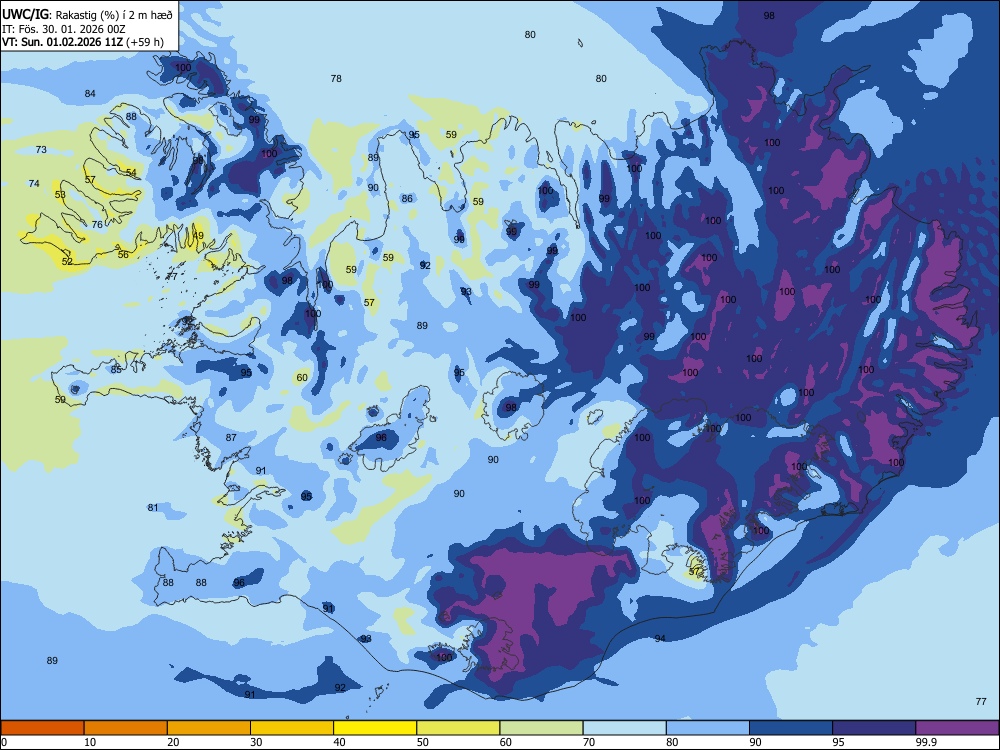The height and width of the screenshot is (750, 1000).
Task: Click the indigo 95–99.9 legend swatch
Action: [x=874, y=728]
